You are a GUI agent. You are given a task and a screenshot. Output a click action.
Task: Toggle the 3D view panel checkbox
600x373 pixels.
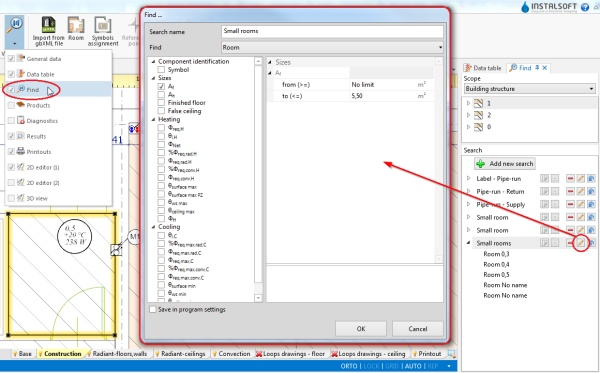tap(11, 198)
